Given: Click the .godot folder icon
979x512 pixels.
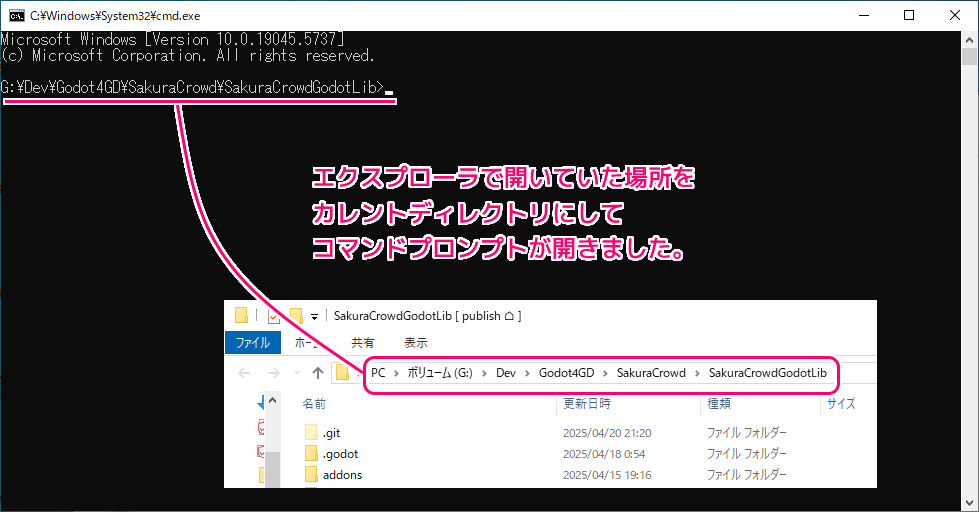Looking at the screenshot, I should 312,453.
